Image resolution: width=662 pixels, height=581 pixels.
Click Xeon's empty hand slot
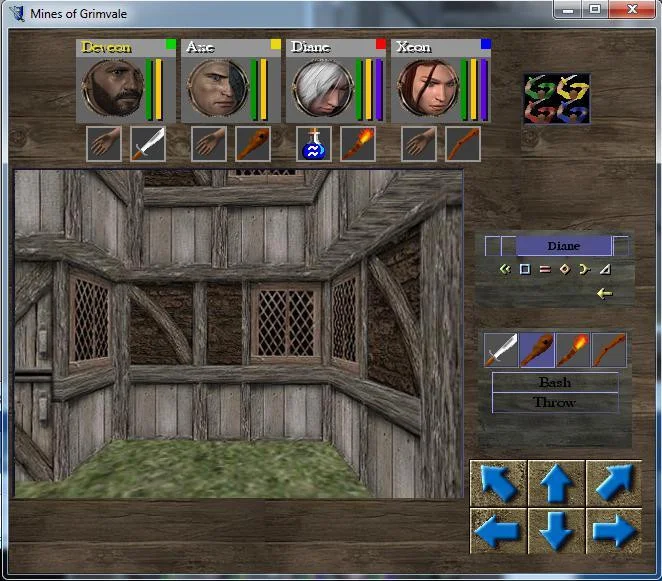pos(419,144)
